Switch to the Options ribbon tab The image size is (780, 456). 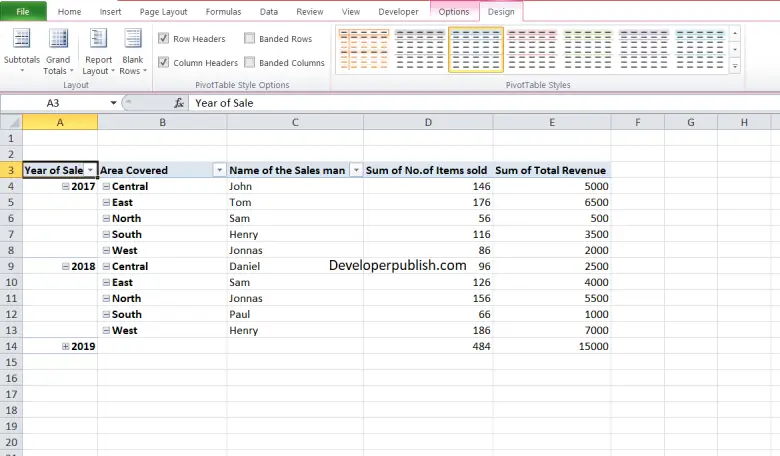[453, 11]
